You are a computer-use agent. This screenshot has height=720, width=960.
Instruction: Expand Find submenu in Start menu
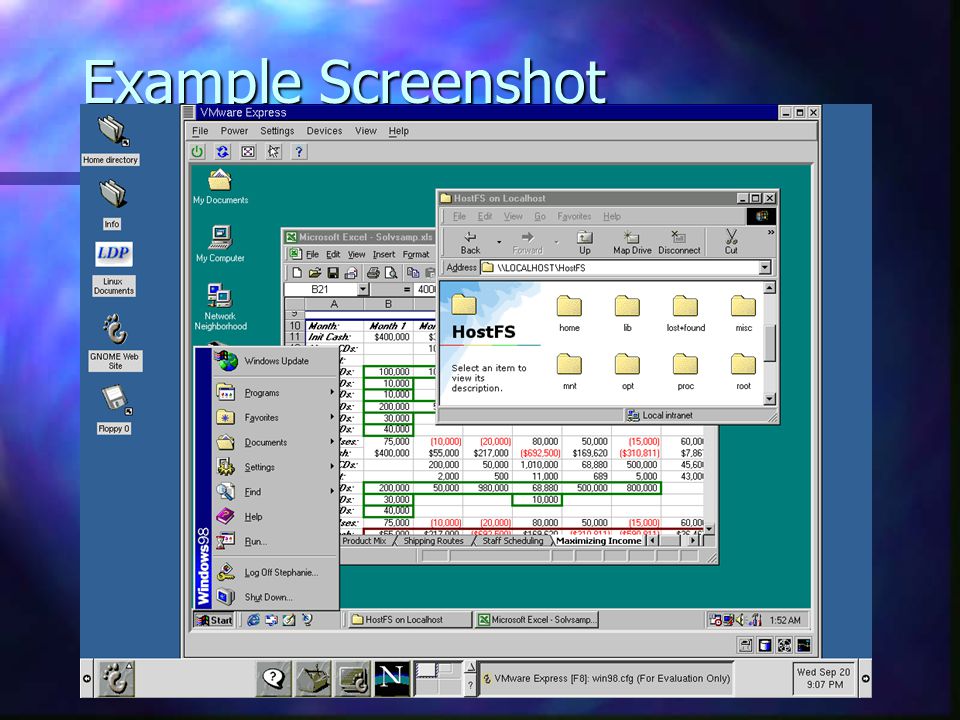pos(276,492)
